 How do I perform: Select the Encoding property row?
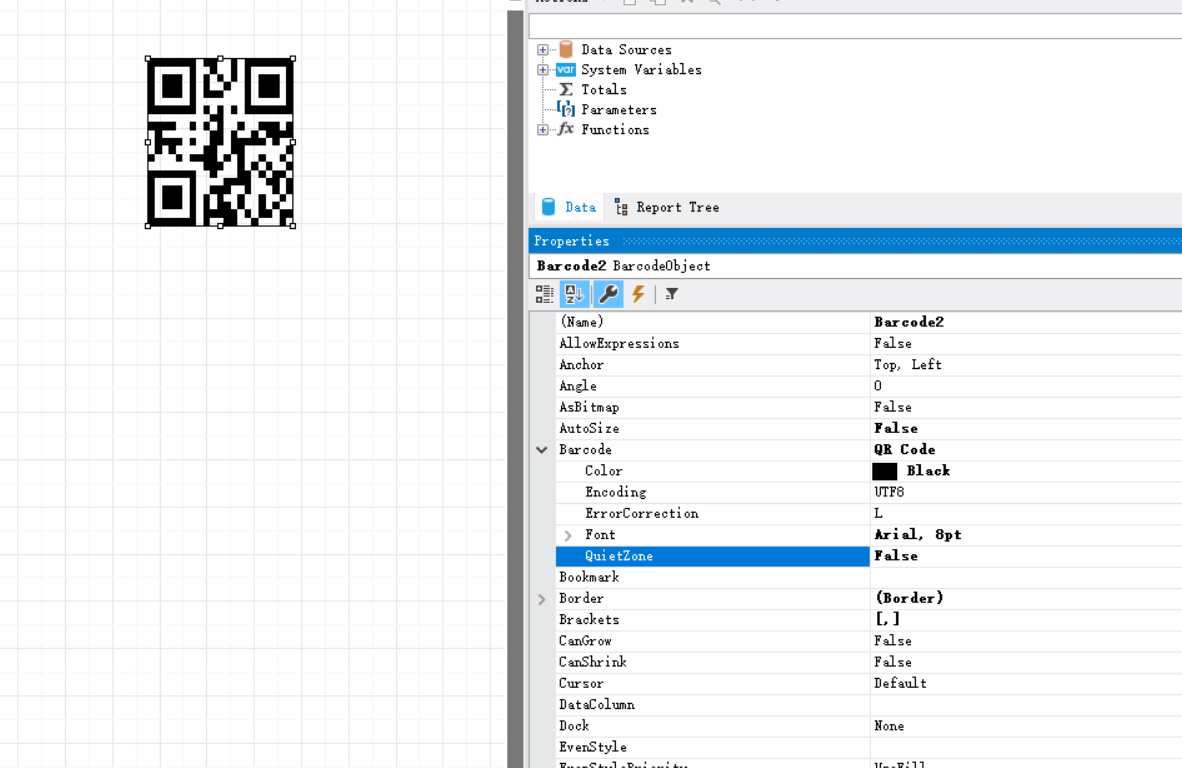point(712,492)
